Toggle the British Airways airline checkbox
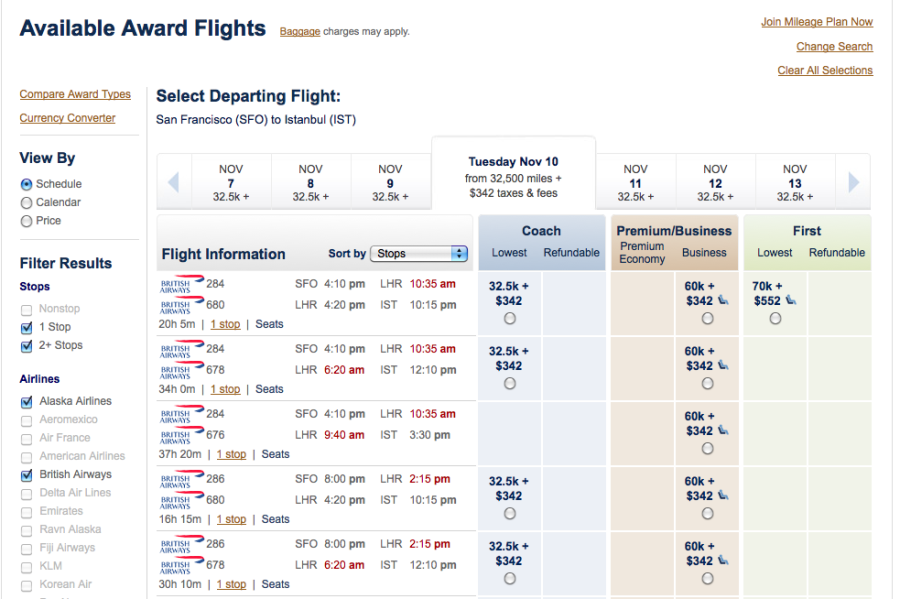 [26, 475]
